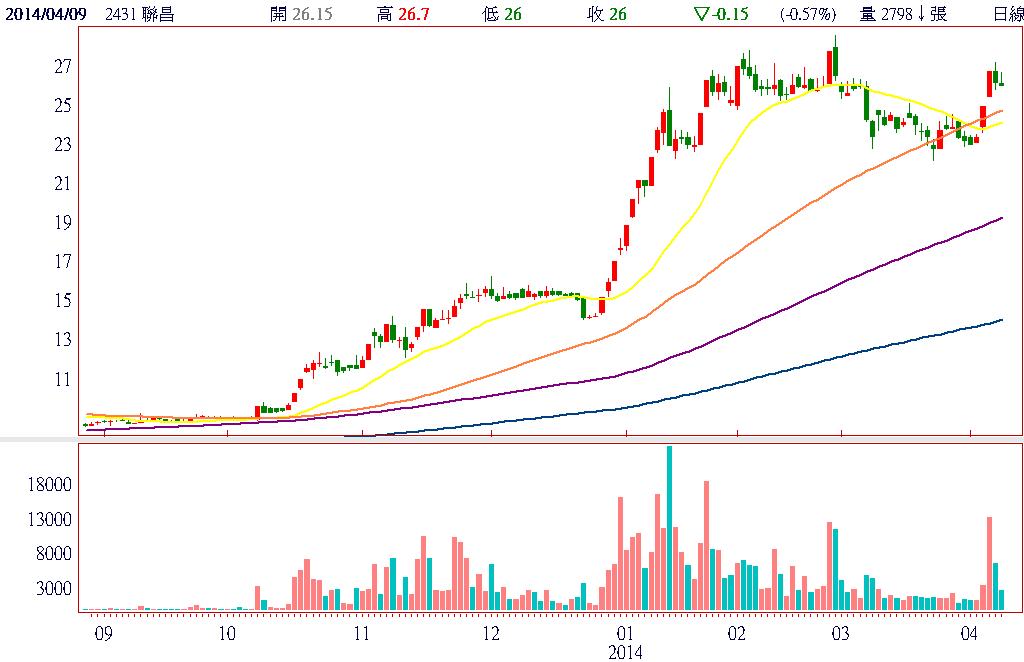Viewport: 1024px width, 662px height.
Task: Click the opening price 26.15 value
Action: [x=313, y=14]
